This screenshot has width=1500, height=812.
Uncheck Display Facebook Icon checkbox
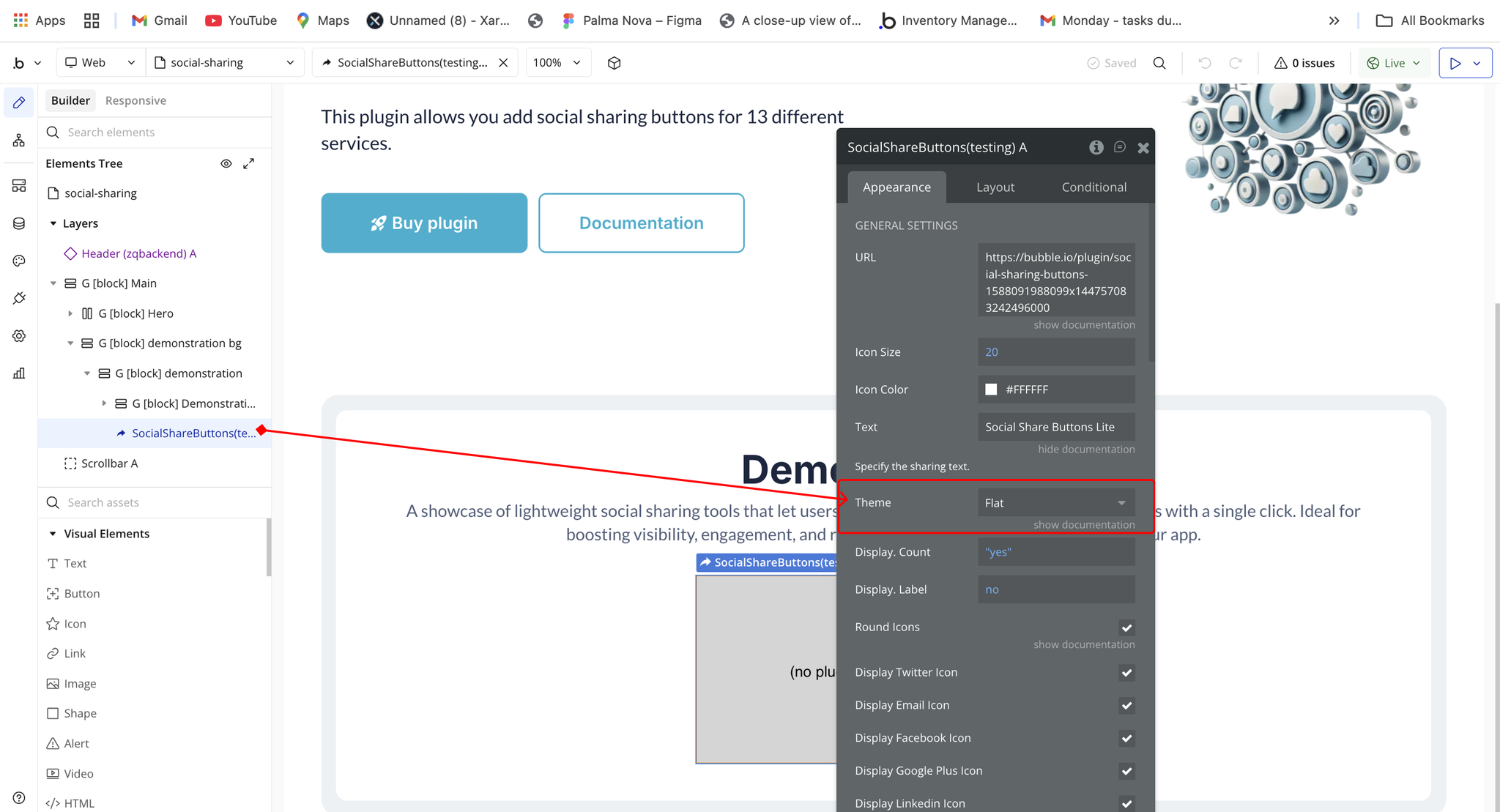pyautogui.click(x=1126, y=738)
